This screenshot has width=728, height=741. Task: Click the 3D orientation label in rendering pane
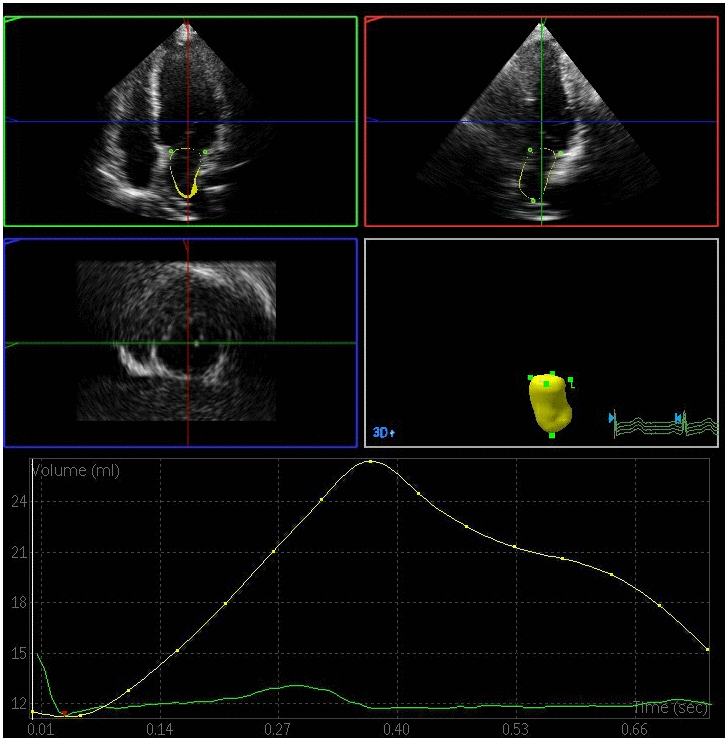coord(384,433)
